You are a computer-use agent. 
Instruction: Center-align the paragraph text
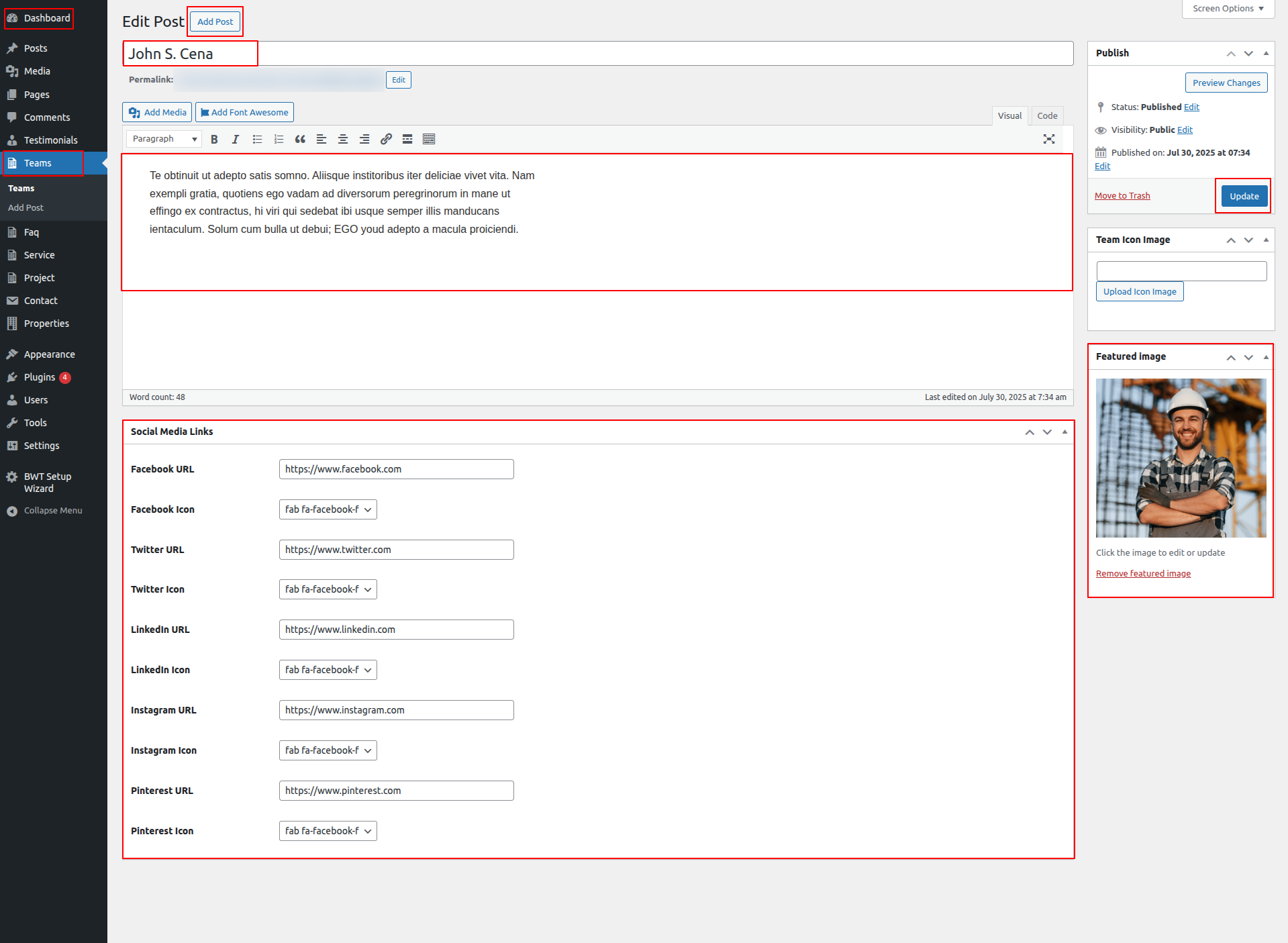coord(343,139)
